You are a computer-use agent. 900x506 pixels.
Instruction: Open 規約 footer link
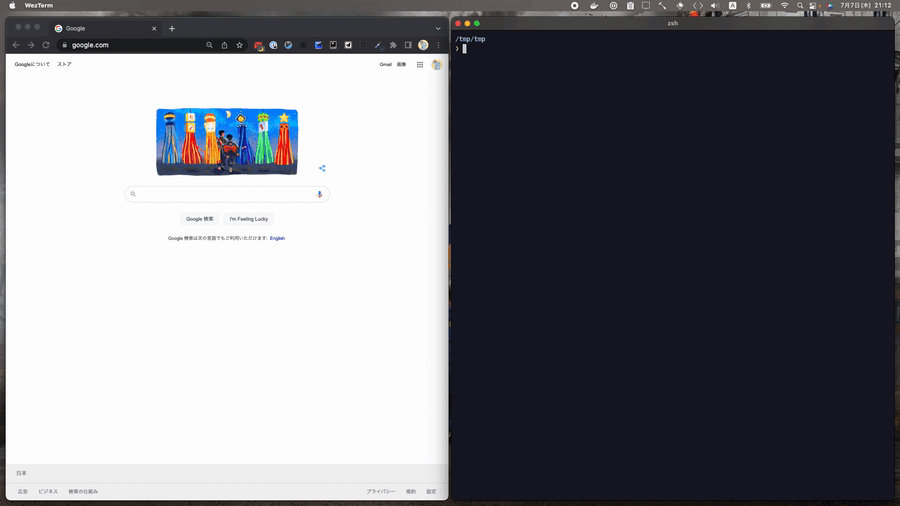(411, 492)
